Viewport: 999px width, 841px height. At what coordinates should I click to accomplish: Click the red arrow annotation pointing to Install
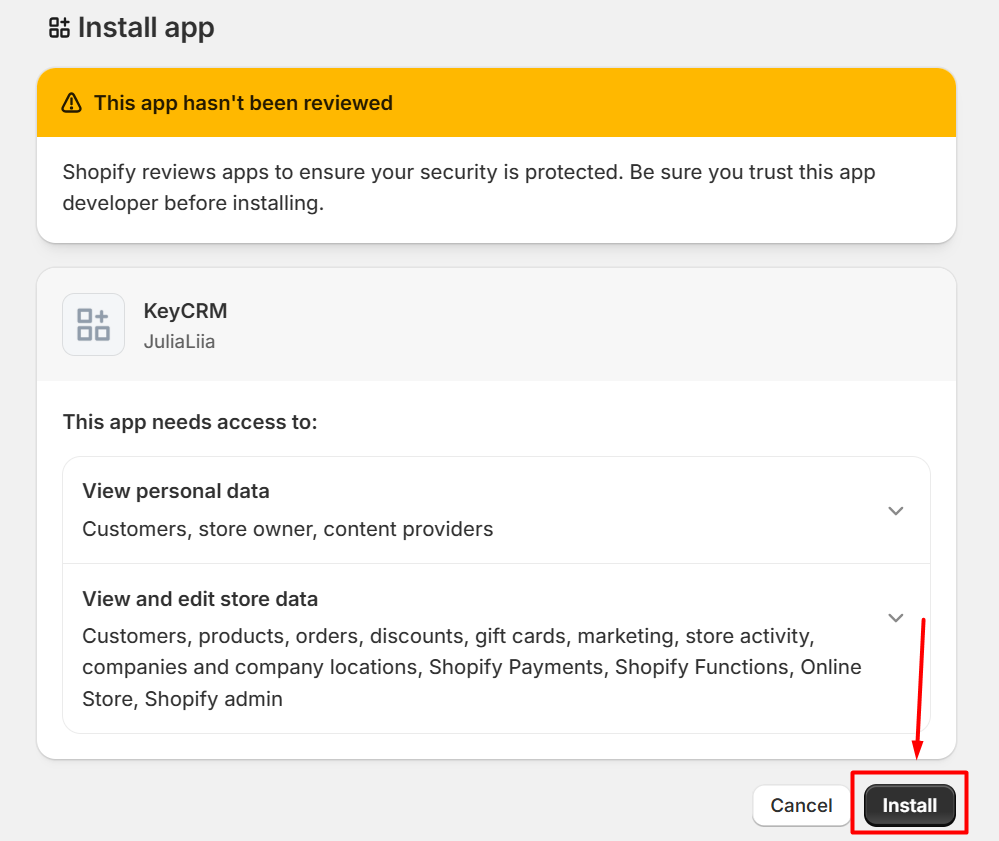tap(920, 690)
